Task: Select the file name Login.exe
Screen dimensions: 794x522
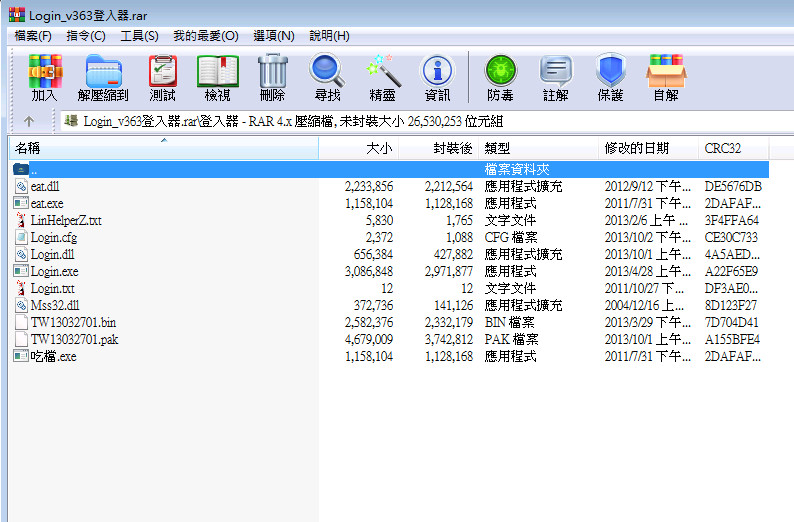Action: (x=55, y=271)
